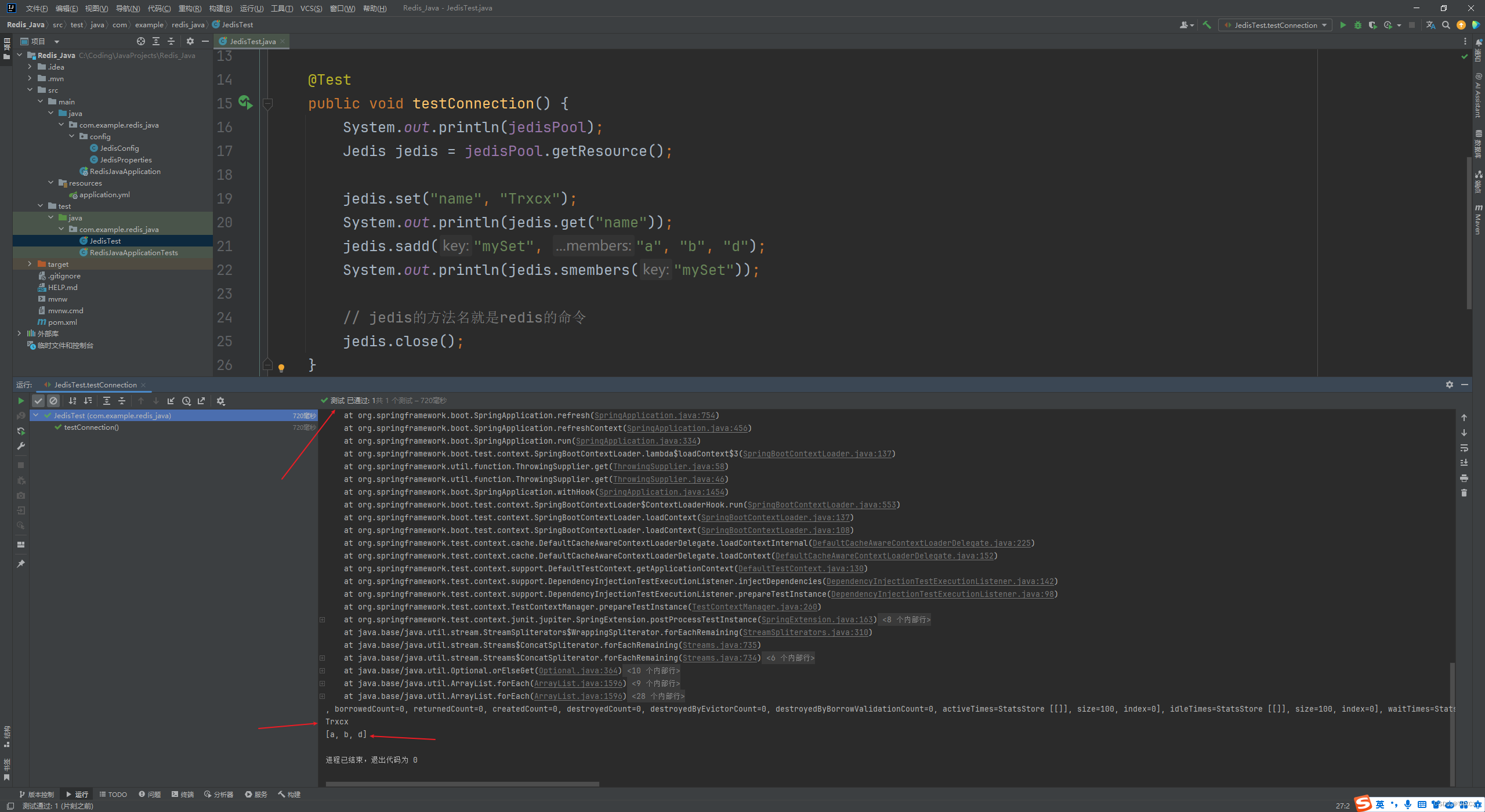Image resolution: width=1485 pixels, height=812 pixels.
Task: Open JedisTest.testConnection run configuration dropdown
Action: 1275,25
